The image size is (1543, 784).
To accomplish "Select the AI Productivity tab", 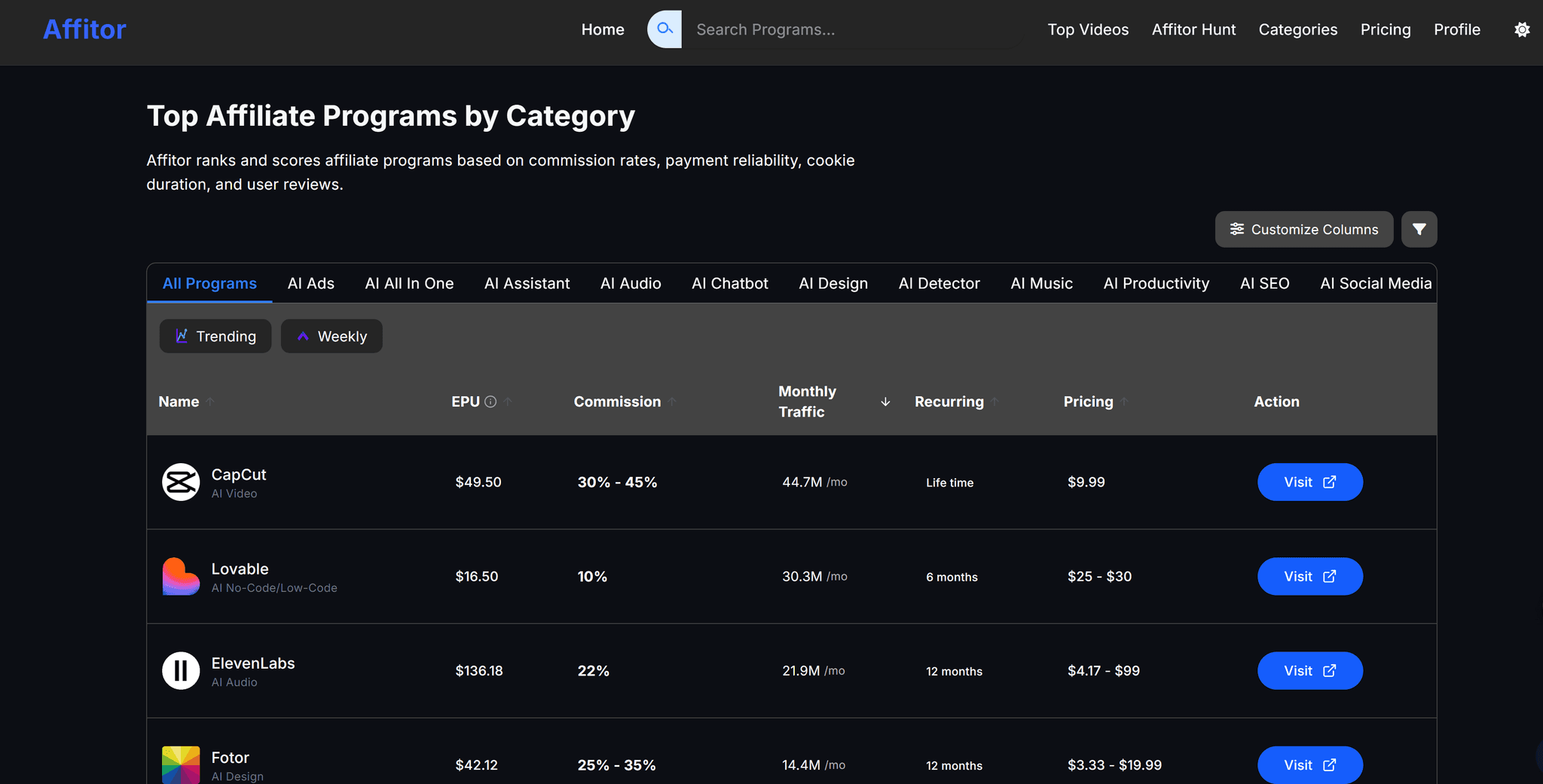I will [x=1156, y=283].
